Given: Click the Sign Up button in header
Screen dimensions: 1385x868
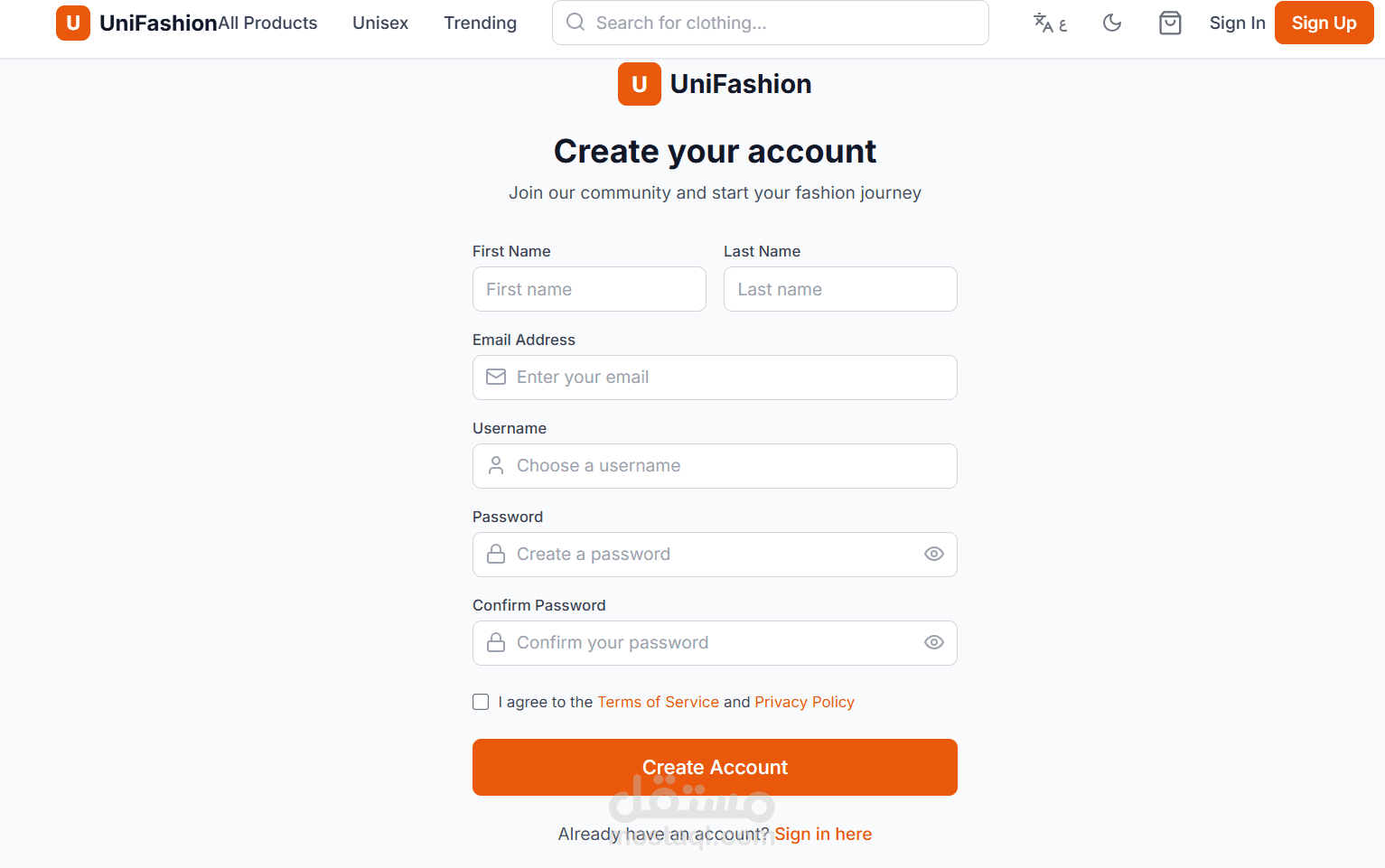Looking at the screenshot, I should tap(1324, 23).
